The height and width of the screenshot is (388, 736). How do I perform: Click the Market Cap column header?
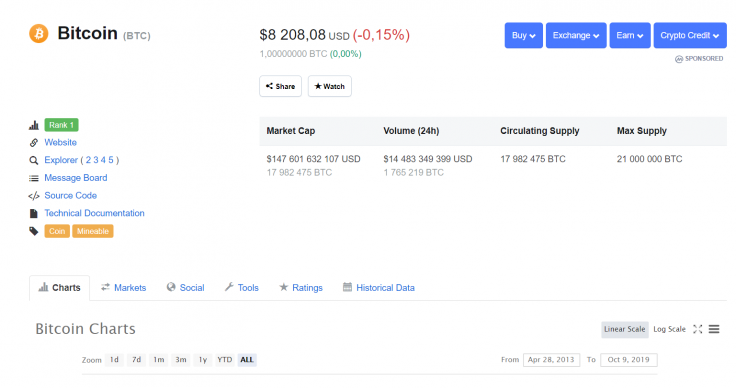291,131
